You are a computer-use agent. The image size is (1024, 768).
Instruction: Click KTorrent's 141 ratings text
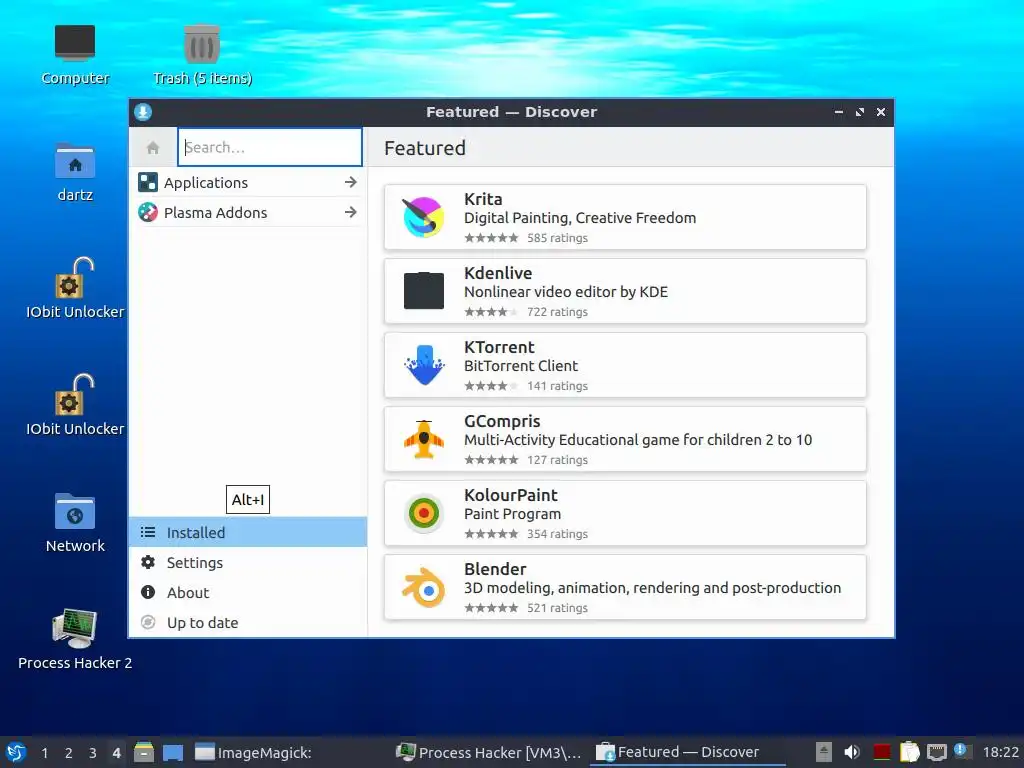pos(558,386)
